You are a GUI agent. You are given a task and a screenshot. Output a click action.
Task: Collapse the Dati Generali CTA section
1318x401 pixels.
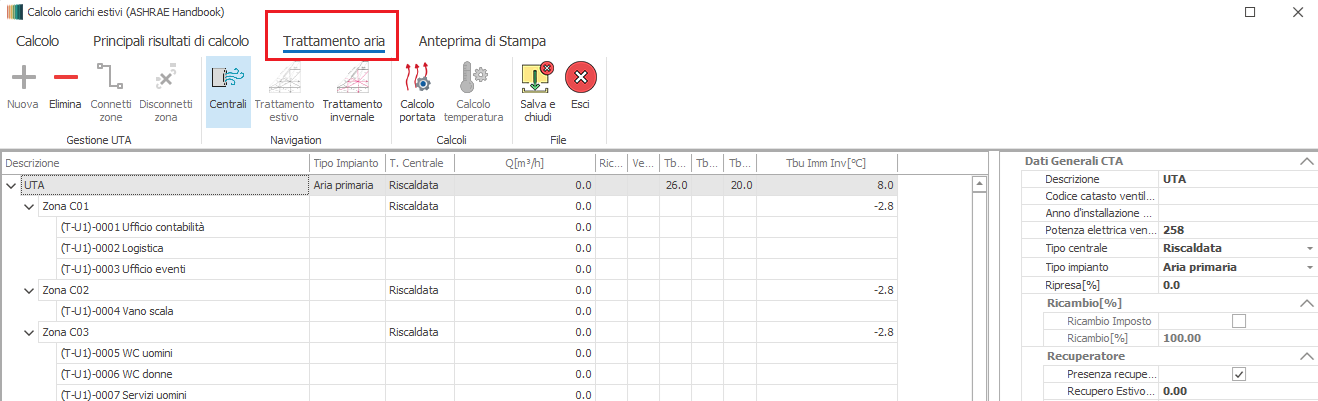tap(1305, 161)
